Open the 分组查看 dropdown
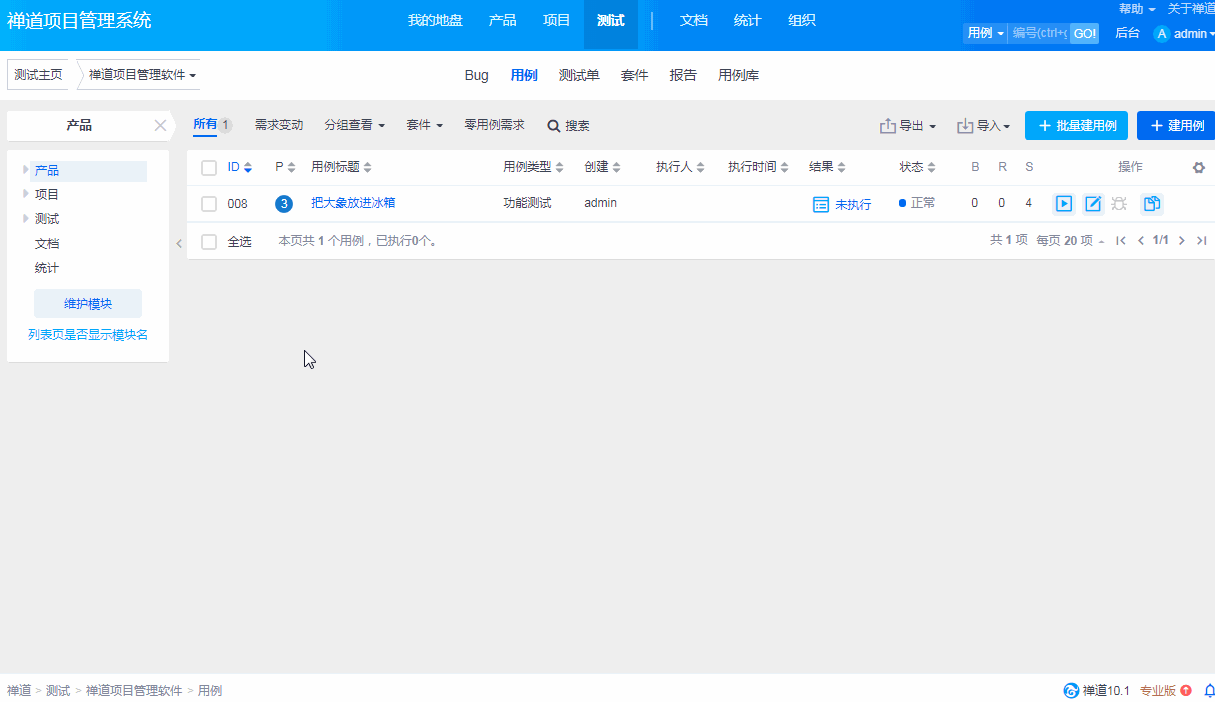 coord(354,126)
